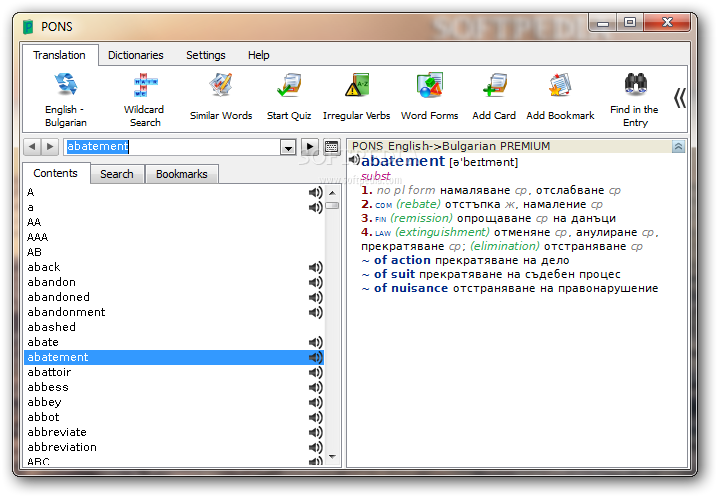Collapse the ribbon with double chevron
The width and height of the screenshot is (718, 497).
pyautogui.click(x=680, y=98)
